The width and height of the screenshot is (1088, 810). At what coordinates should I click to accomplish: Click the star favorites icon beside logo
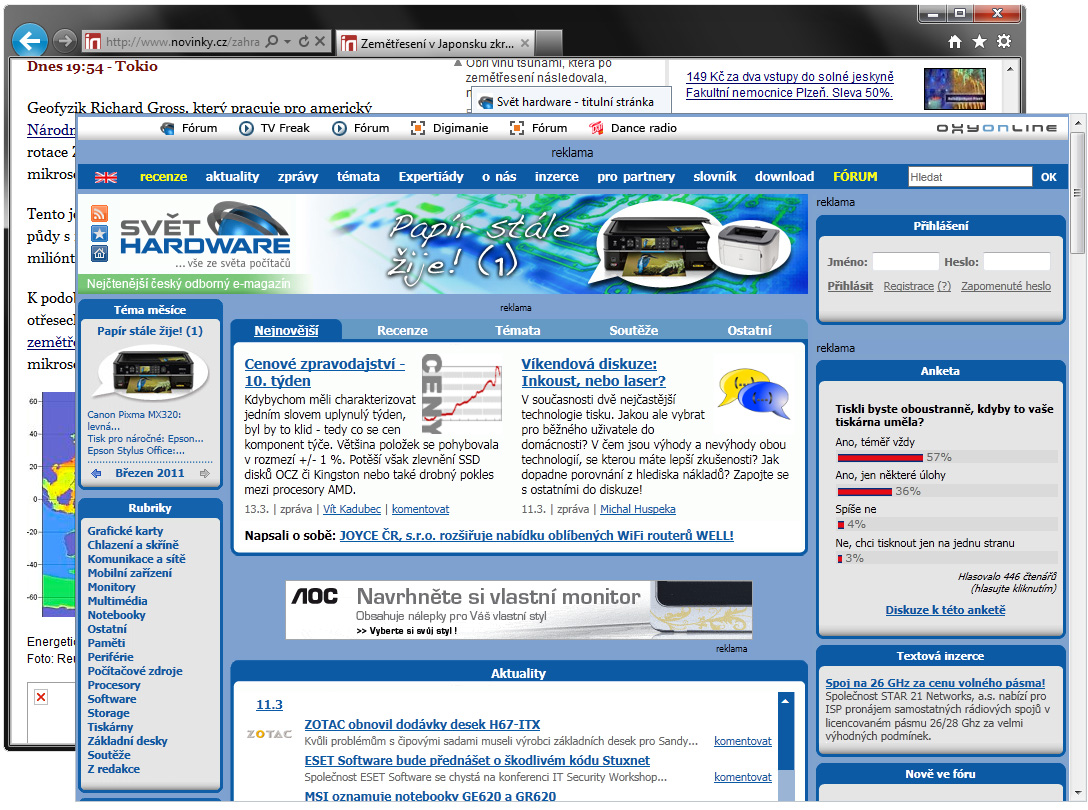[99, 233]
